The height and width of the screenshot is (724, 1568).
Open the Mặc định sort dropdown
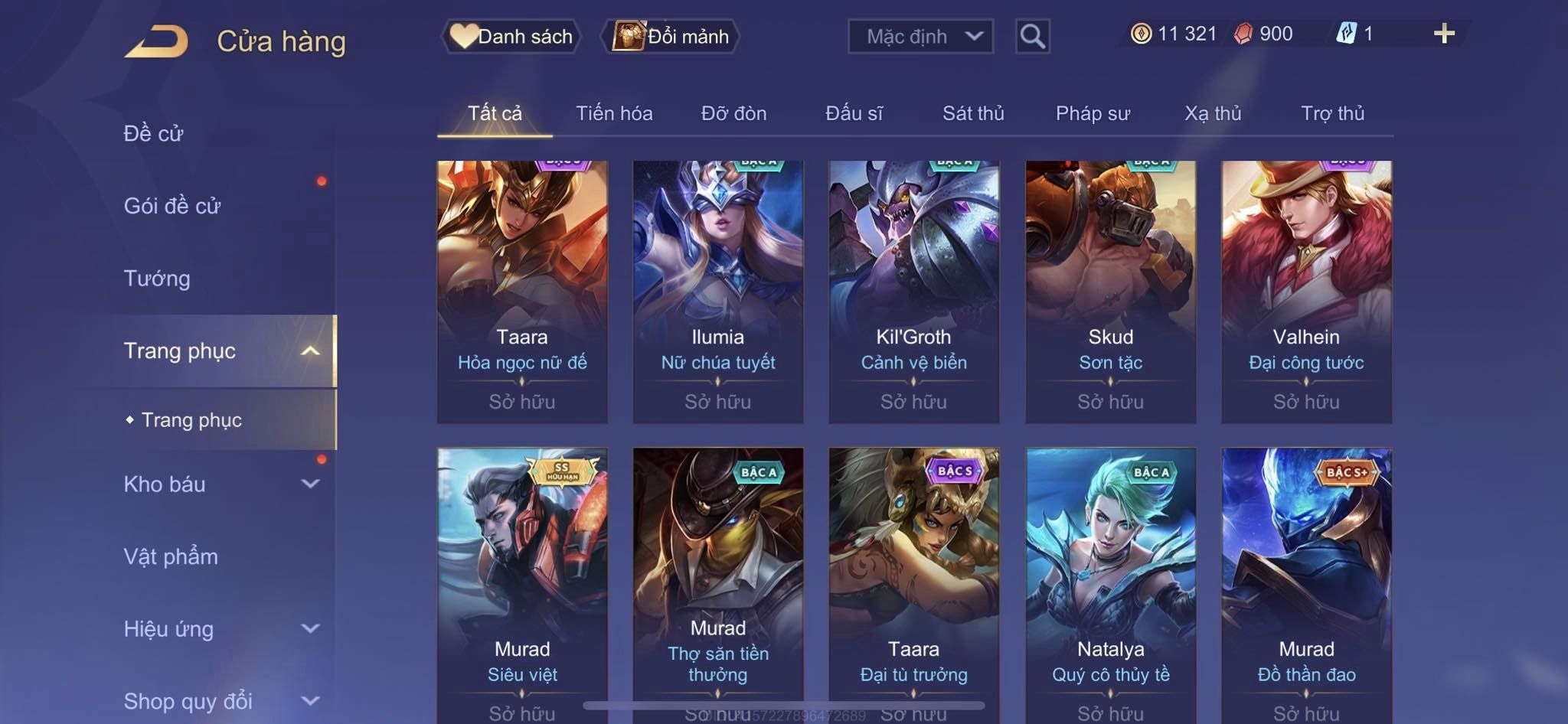(920, 36)
